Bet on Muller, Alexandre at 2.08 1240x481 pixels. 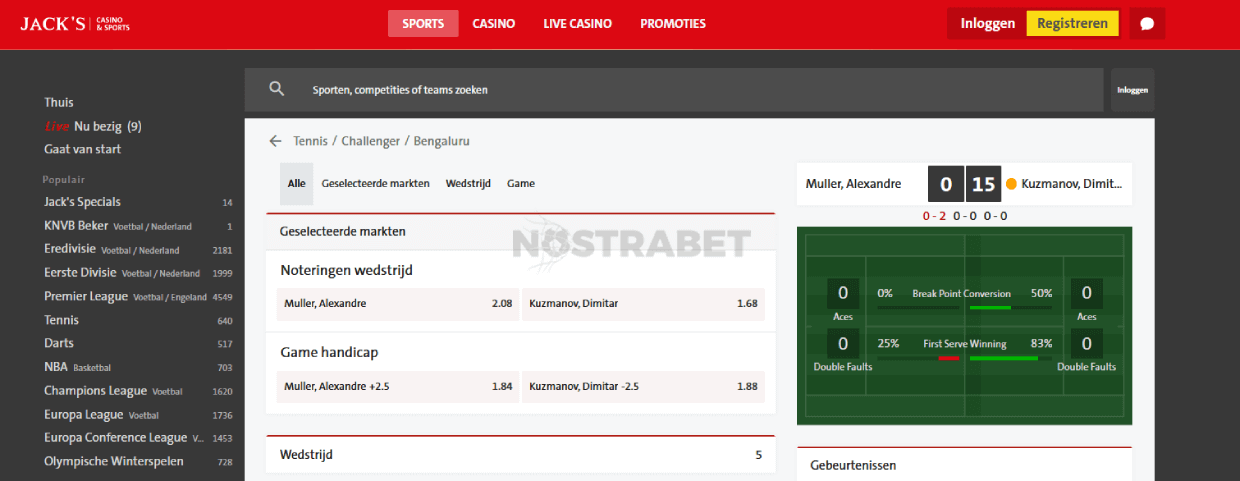397,304
